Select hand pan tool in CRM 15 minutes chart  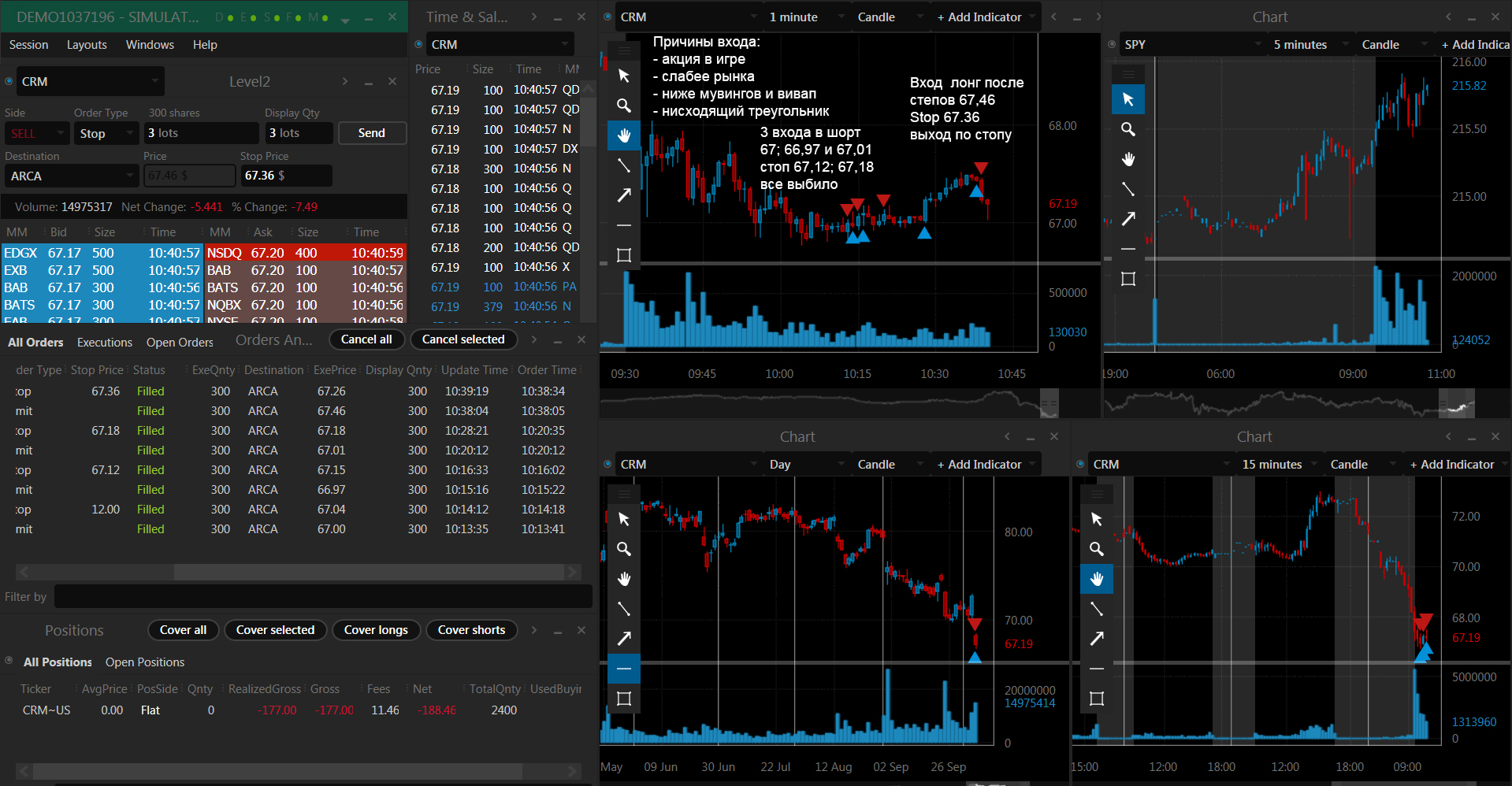pyautogui.click(x=1097, y=579)
